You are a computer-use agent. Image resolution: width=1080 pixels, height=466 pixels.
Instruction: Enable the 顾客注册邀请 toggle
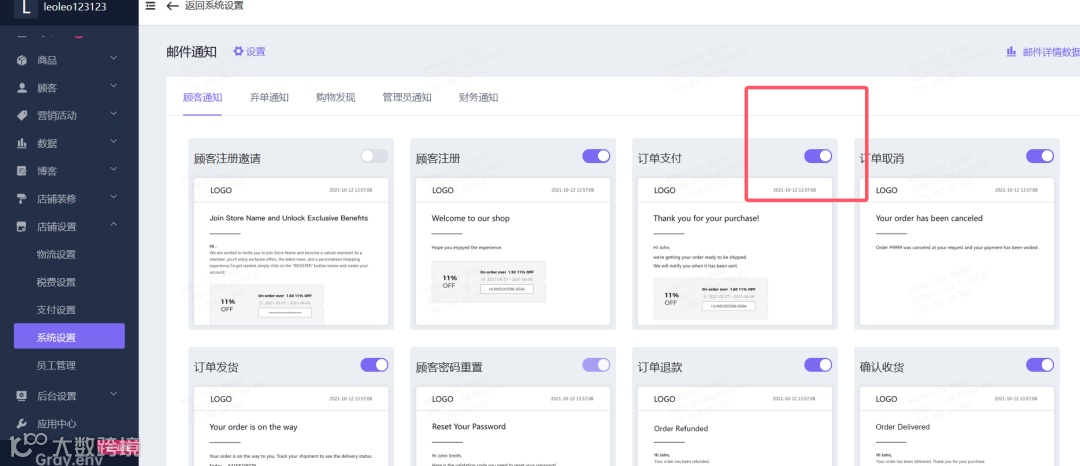pos(374,156)
